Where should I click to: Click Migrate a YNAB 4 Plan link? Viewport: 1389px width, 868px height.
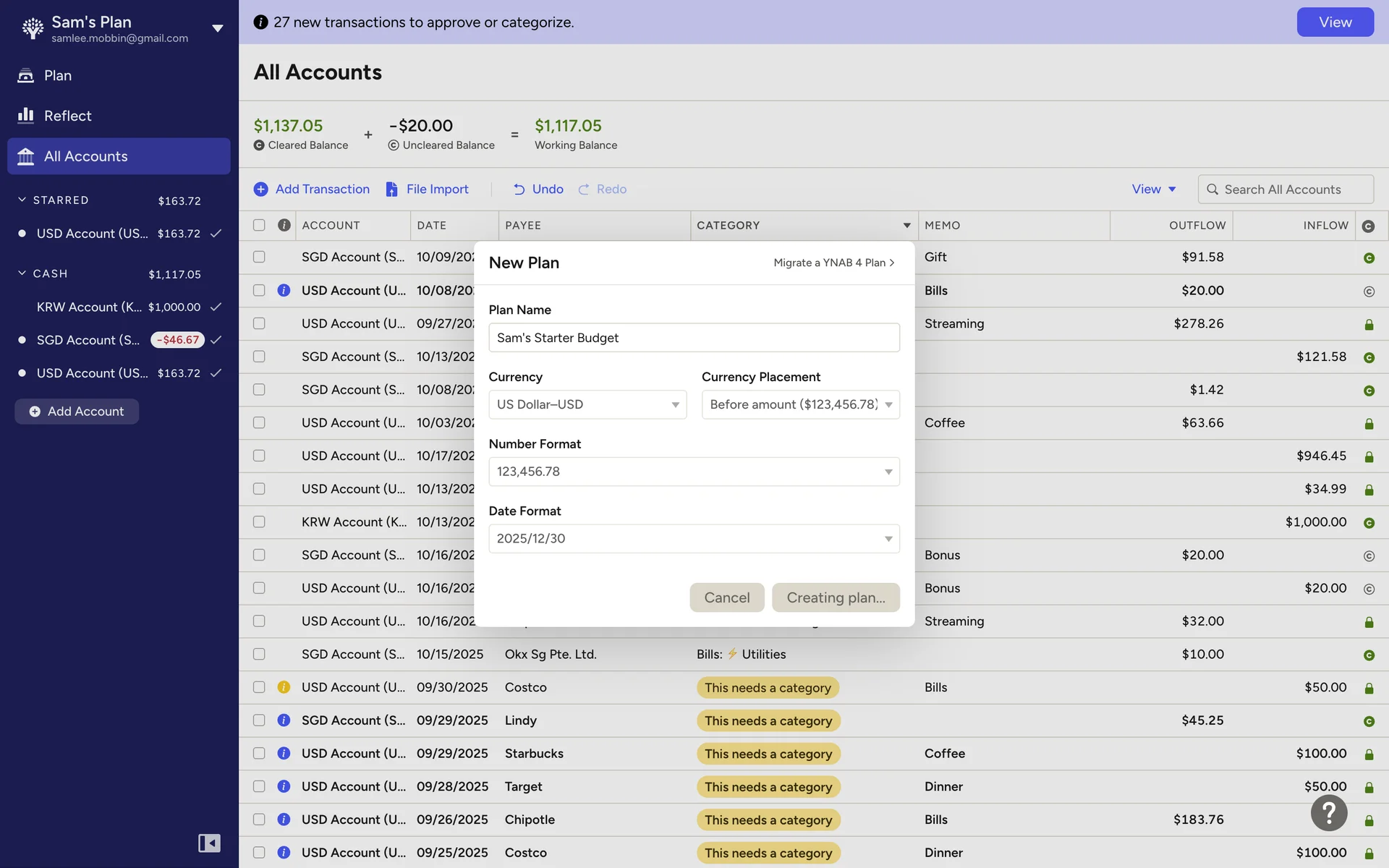(833, 263)
